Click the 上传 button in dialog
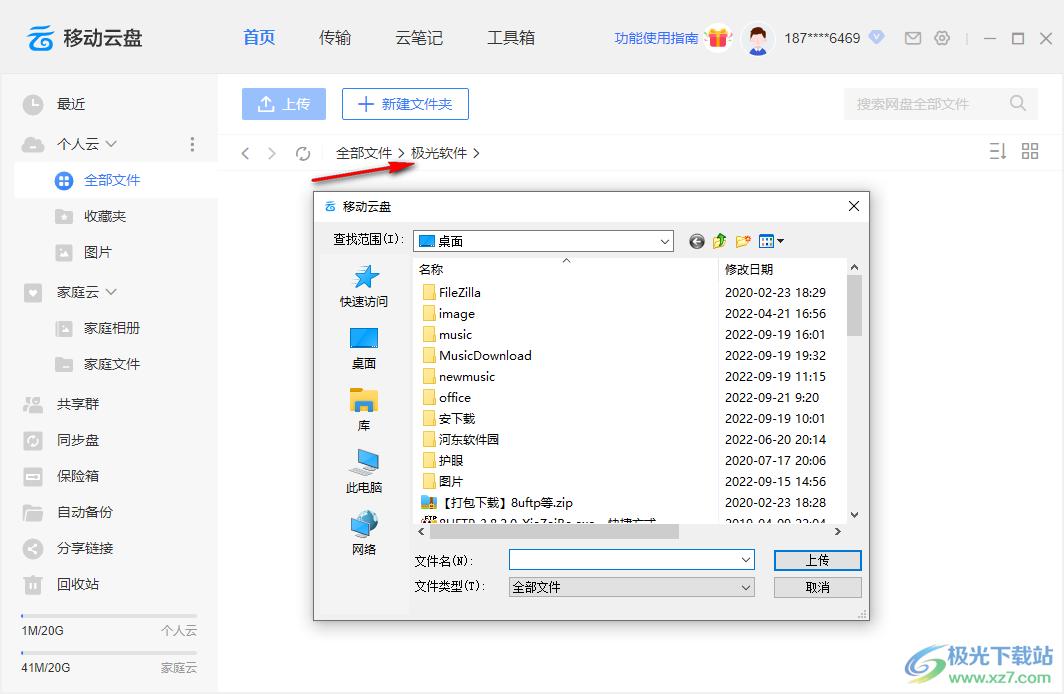The width and height of the screenshot is (1064, 694). (x=817, y=560)
